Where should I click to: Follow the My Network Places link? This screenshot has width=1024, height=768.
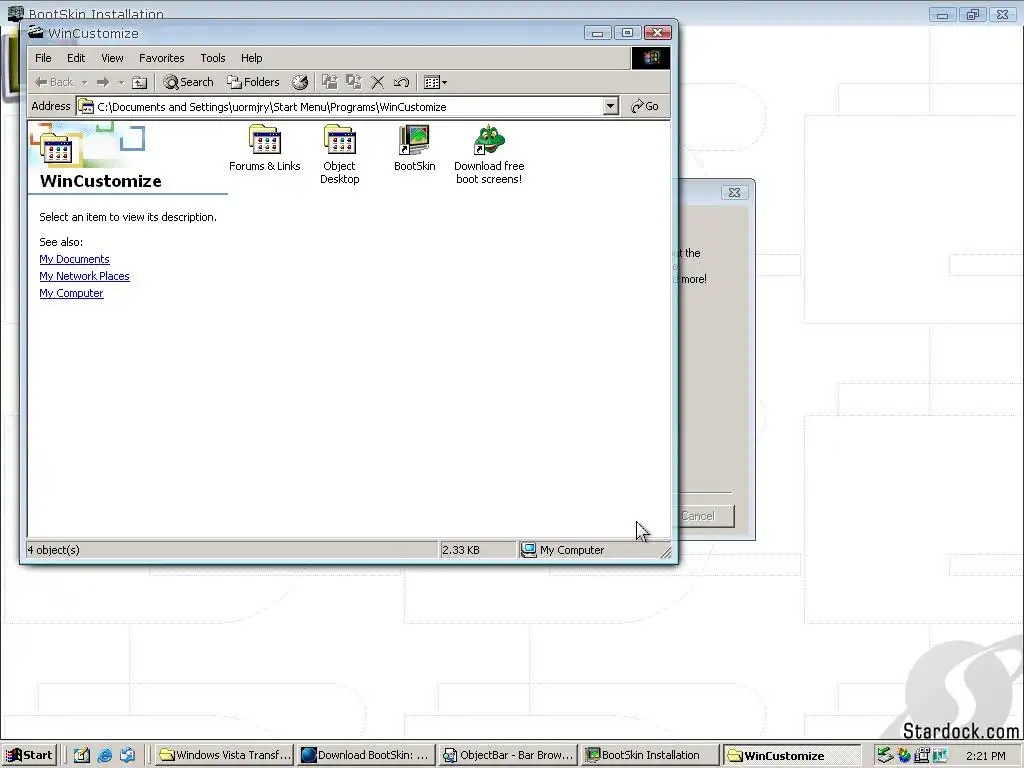coord(84,276)
